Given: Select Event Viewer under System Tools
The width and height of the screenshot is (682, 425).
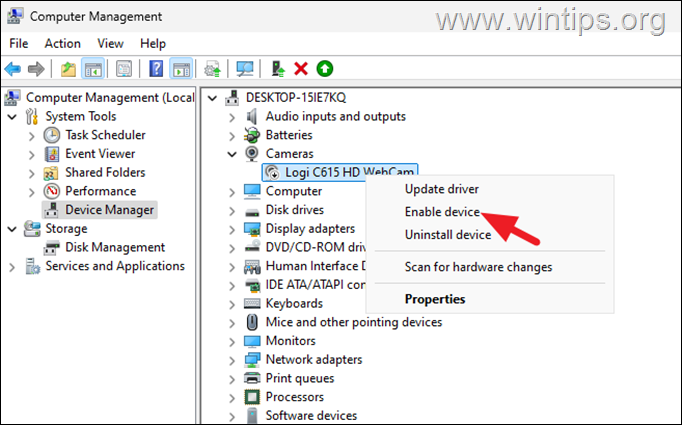Looking at the screenshot, I should [100, 154].
